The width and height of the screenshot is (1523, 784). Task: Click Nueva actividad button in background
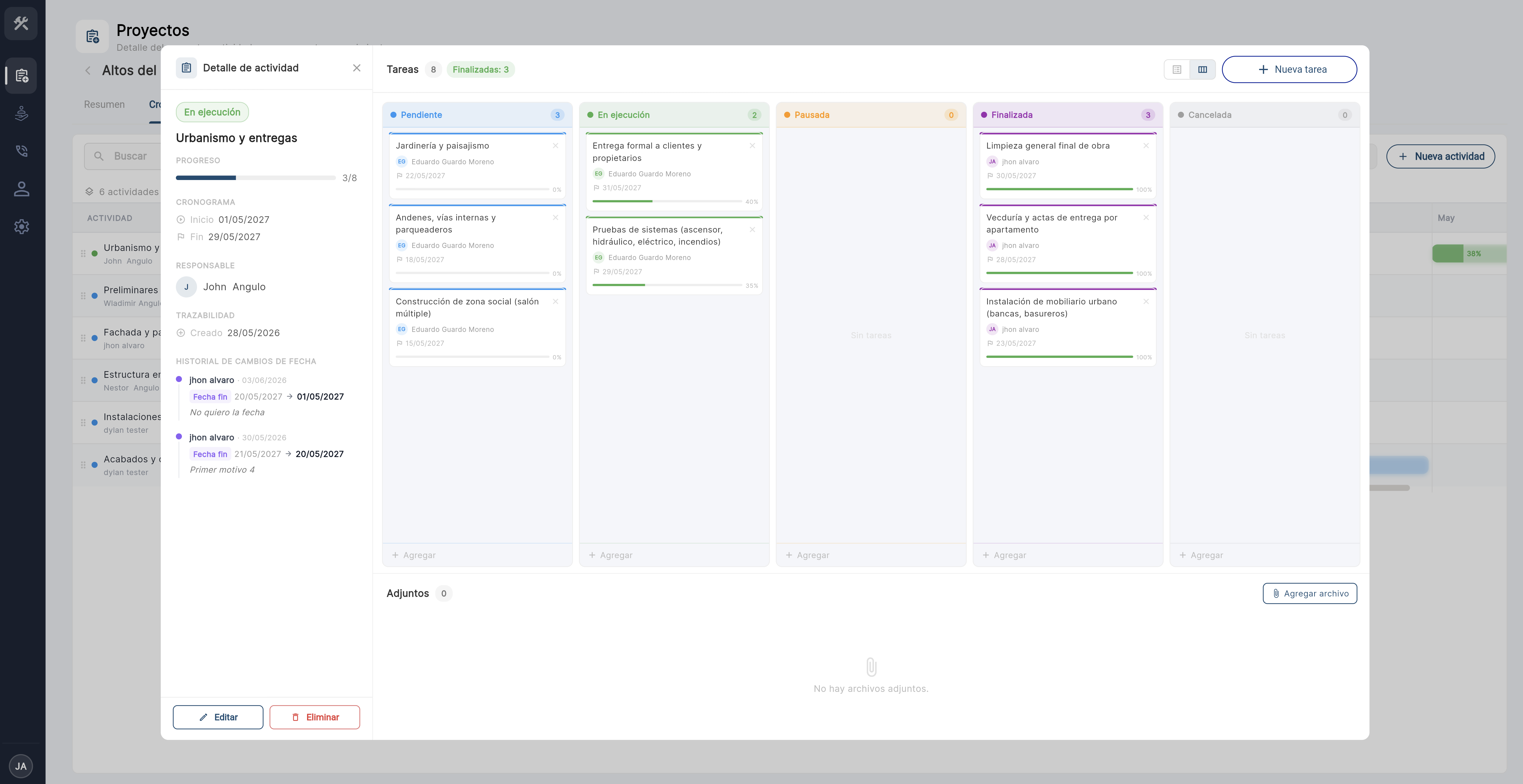pos(1440,156)
